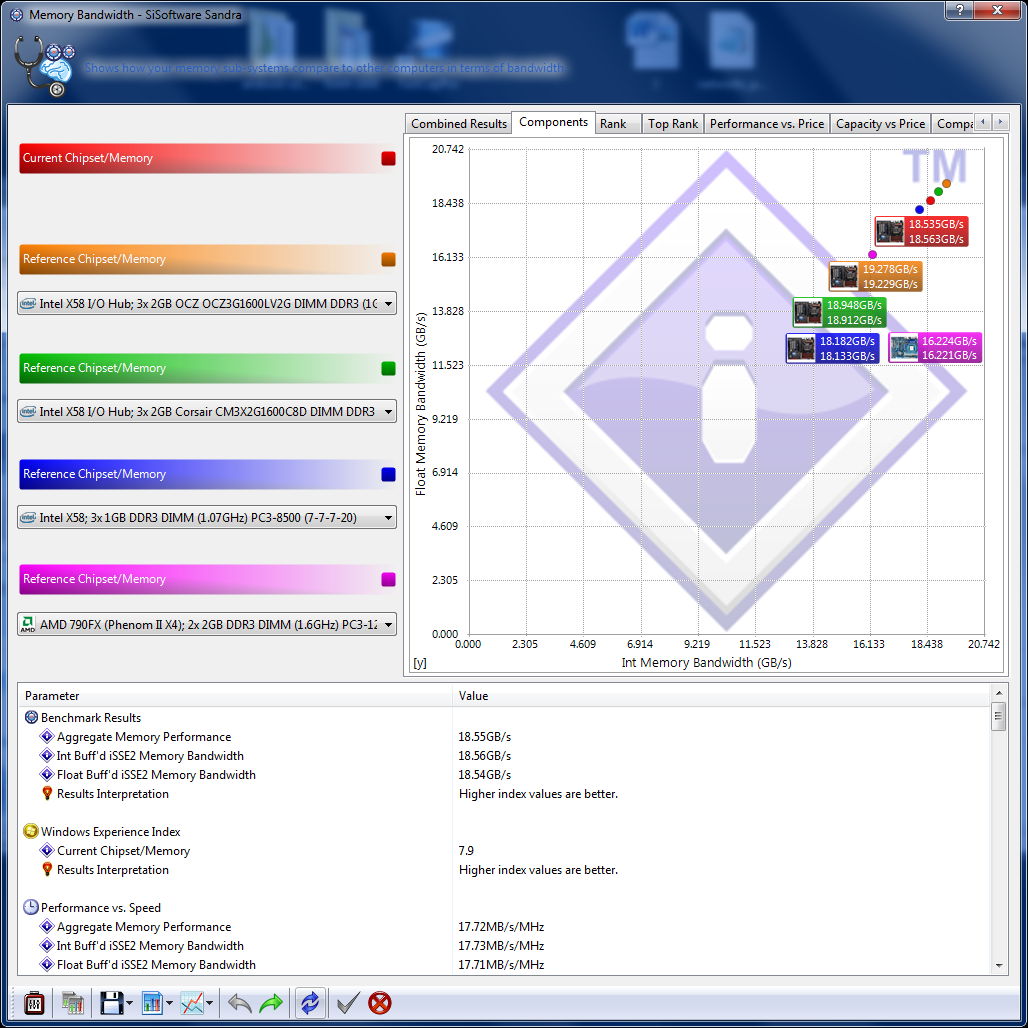1028x1028 pixels.
Task: Click the grey checkmark OK icon
Action: point(347,1002)
